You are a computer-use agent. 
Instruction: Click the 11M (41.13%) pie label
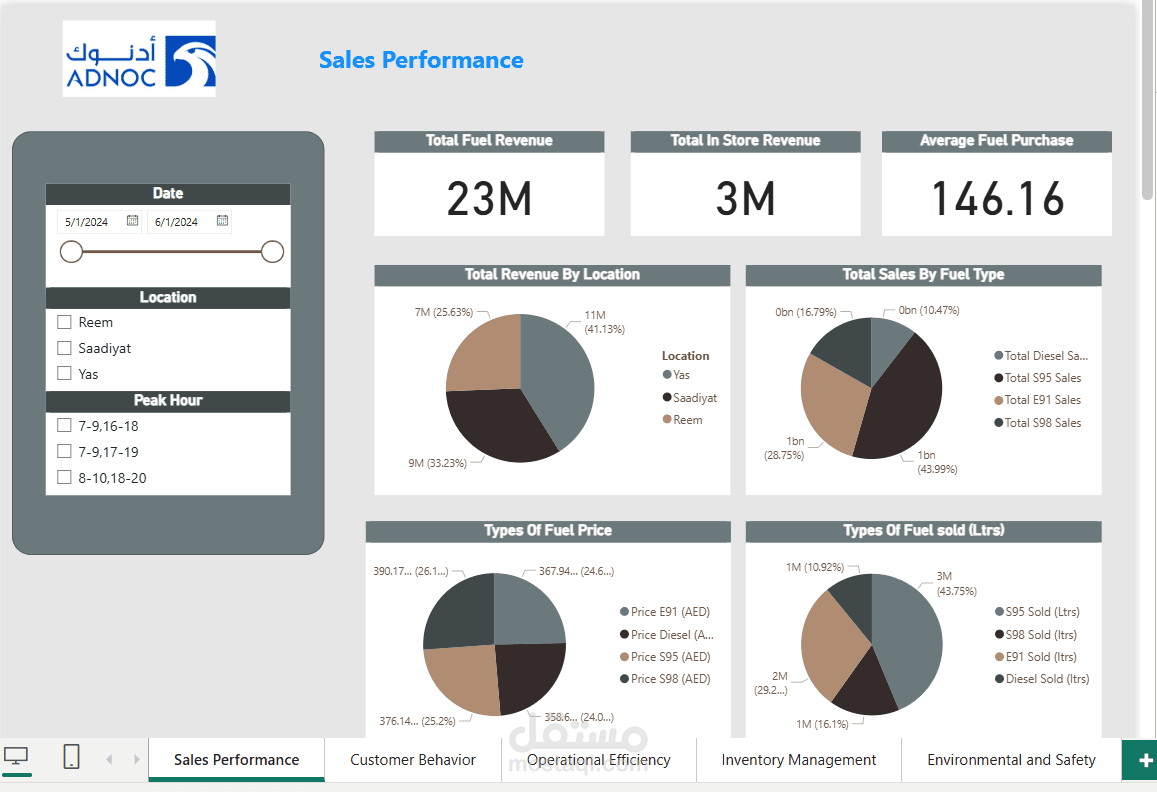point(604,322)
